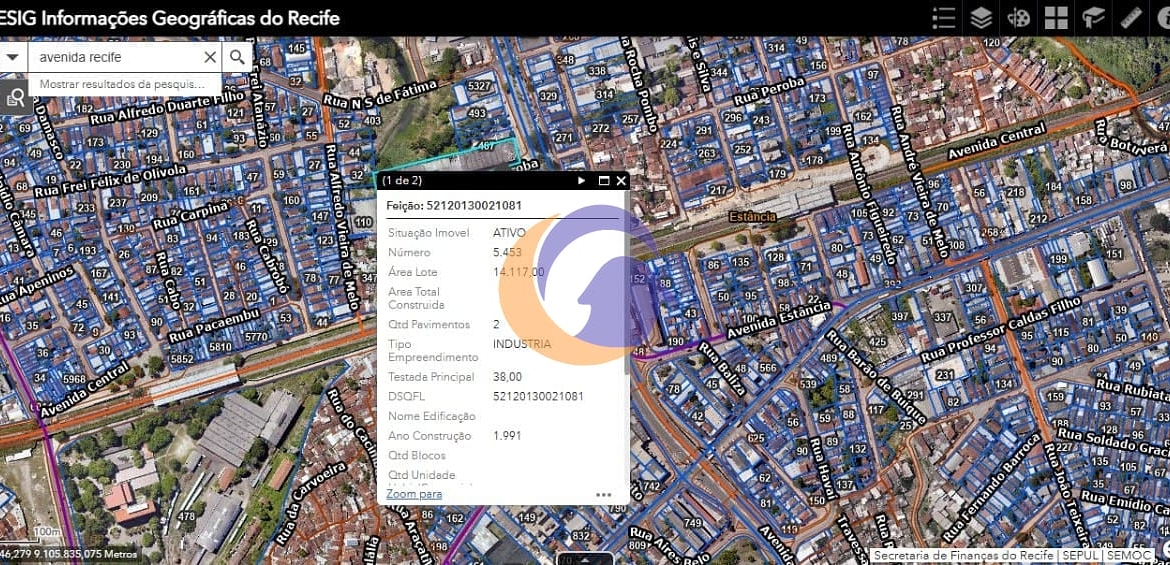
Task: Click inside the address search field
Action: tap(115, 57)
